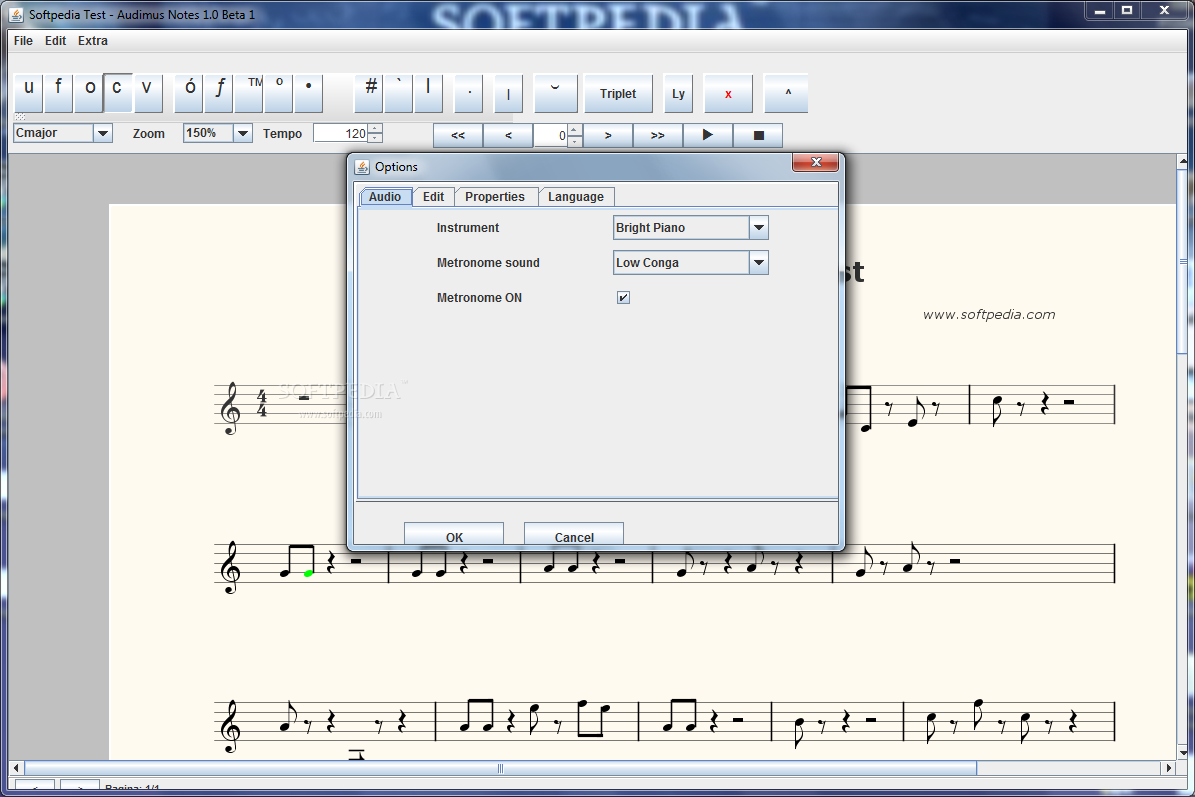
Task: Click the position field showing 0
Action: (550, 136)
